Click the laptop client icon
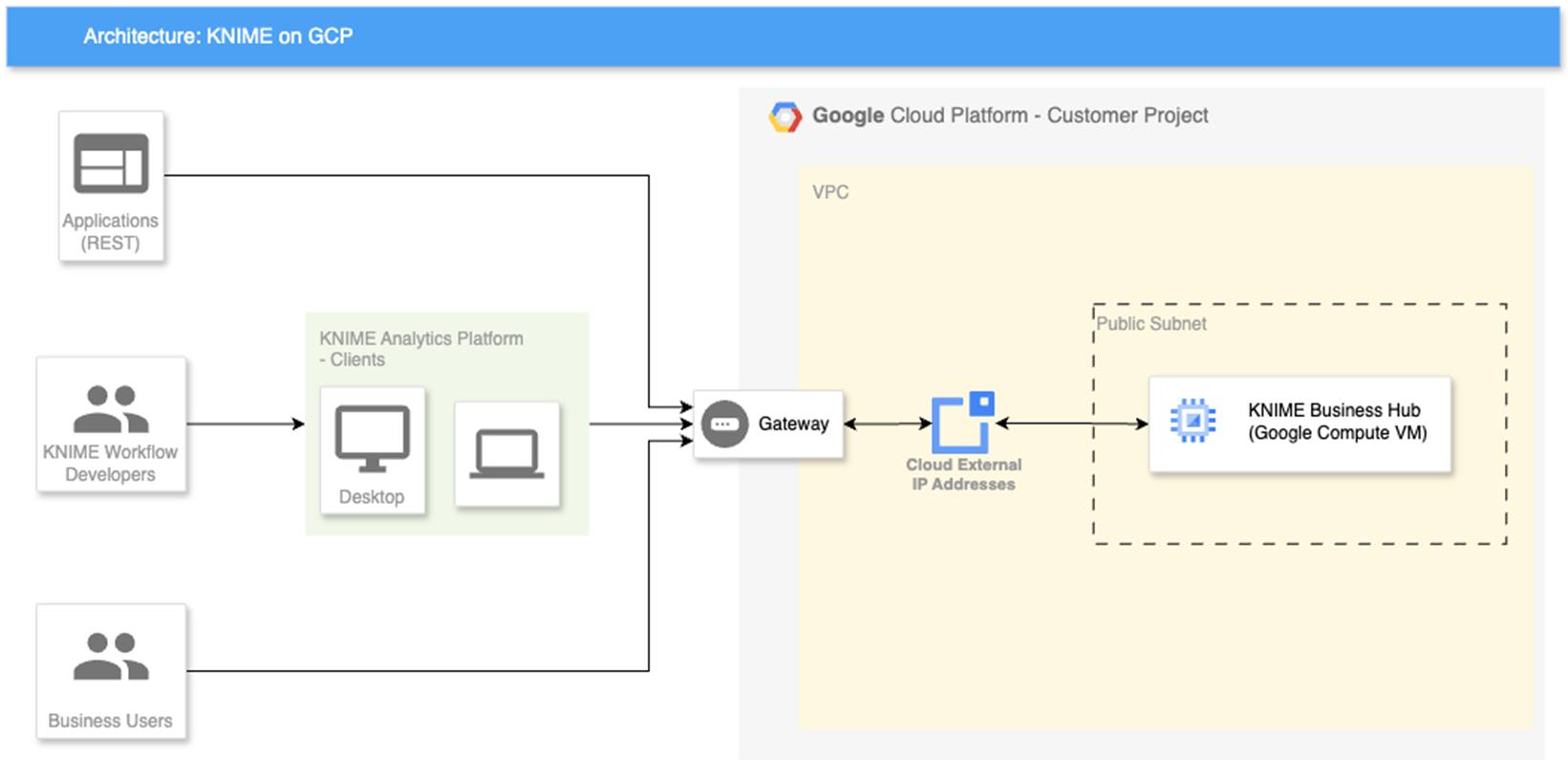1568x760 pixels. click(506, 454)
